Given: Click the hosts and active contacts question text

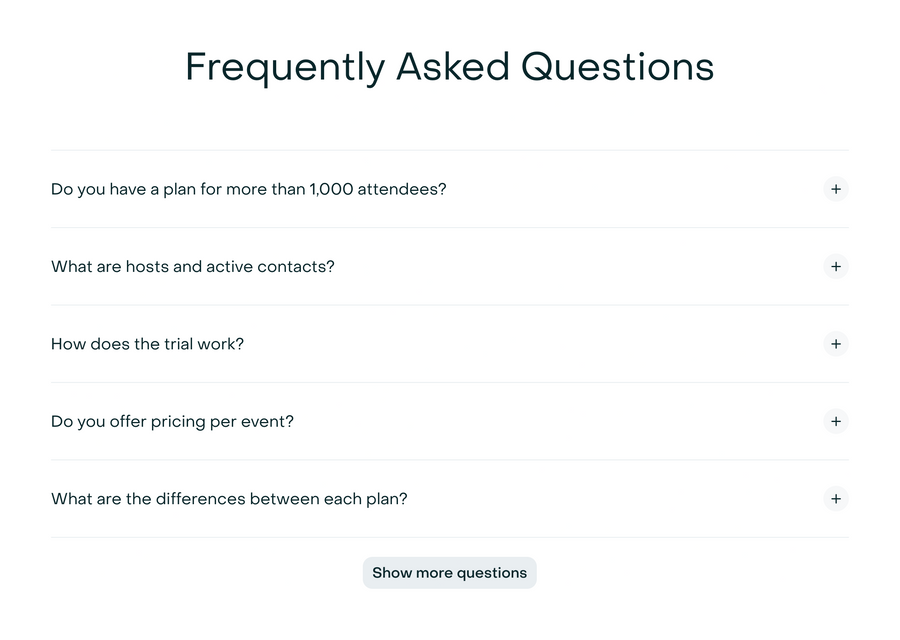Looking at the screenshot, I should 193,266.
